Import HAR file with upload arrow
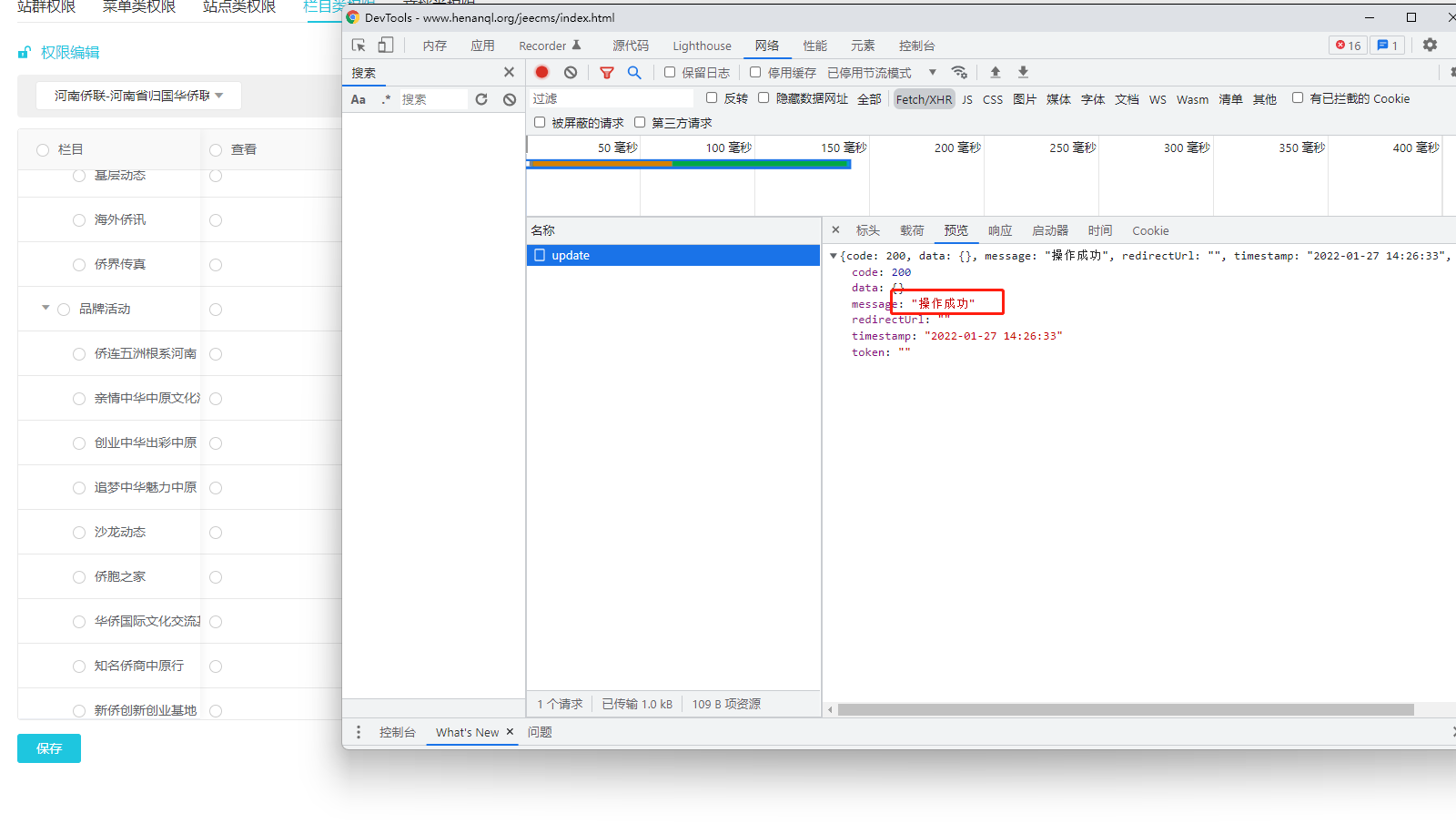The height and width of the screenshot is (834, 1456). (996, 72)
